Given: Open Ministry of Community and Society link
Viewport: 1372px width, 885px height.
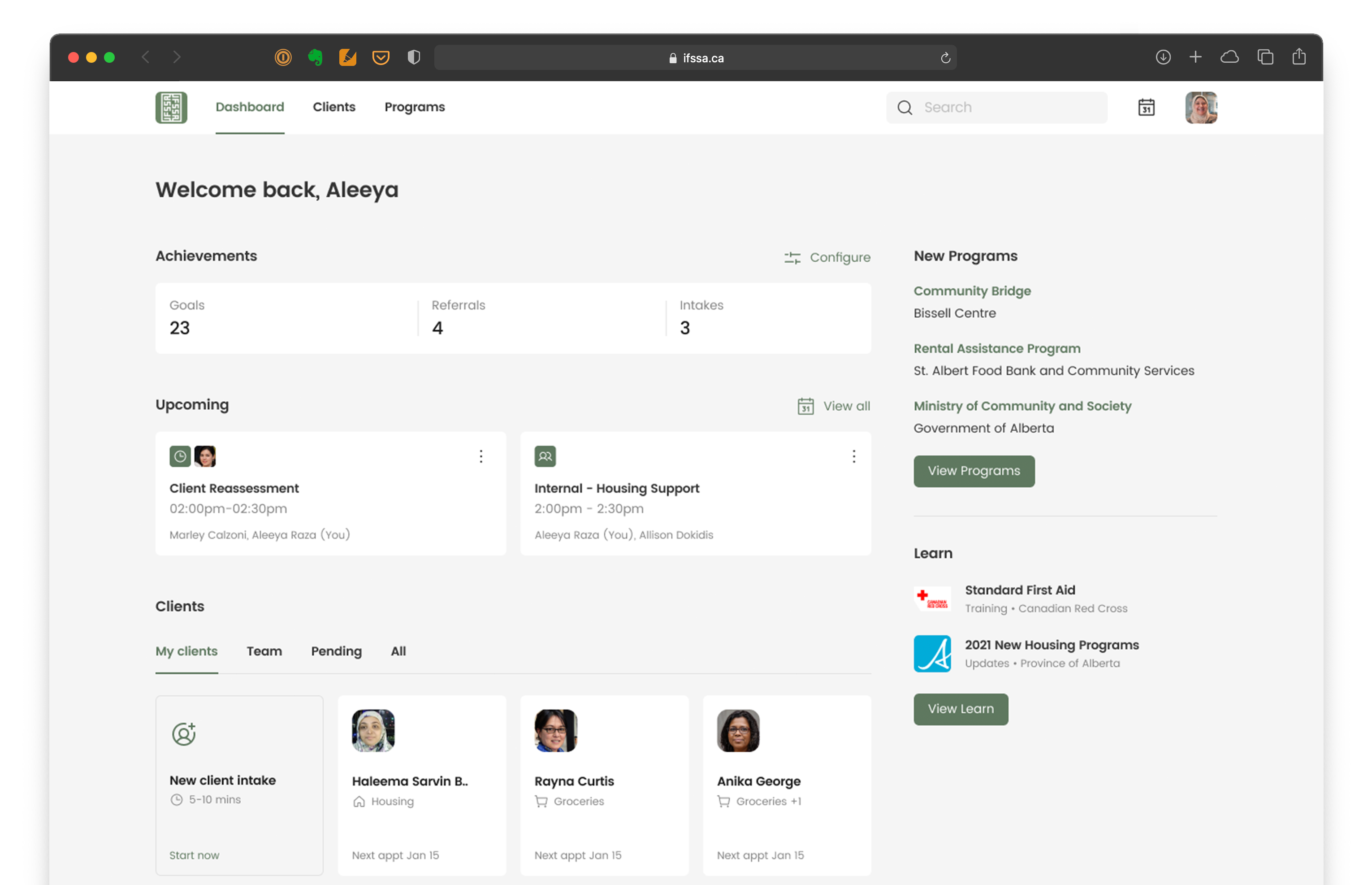Looking at the screenshot, I should click(1022, 406).
